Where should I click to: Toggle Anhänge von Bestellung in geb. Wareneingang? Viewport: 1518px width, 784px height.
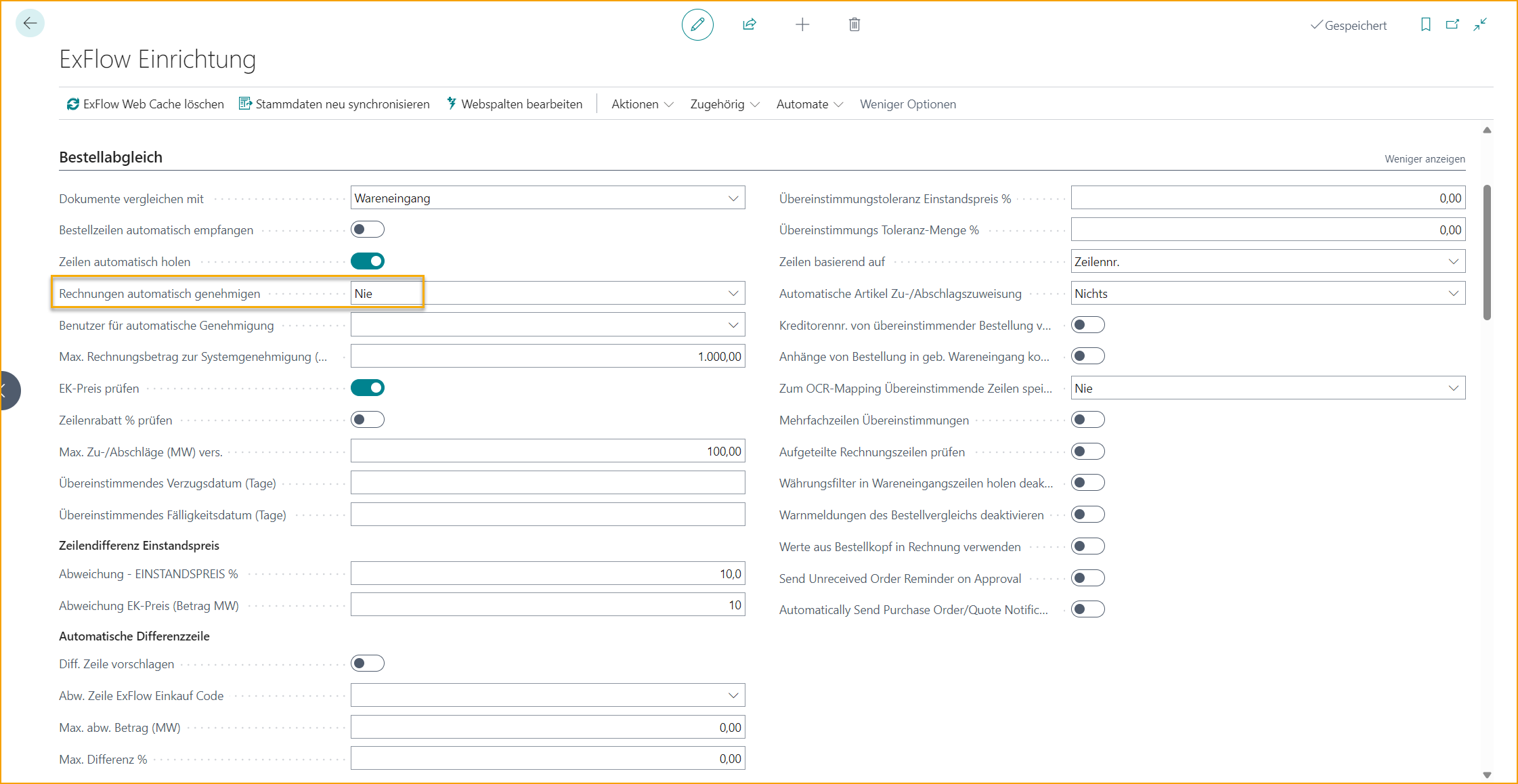(x=1088, y=356)
